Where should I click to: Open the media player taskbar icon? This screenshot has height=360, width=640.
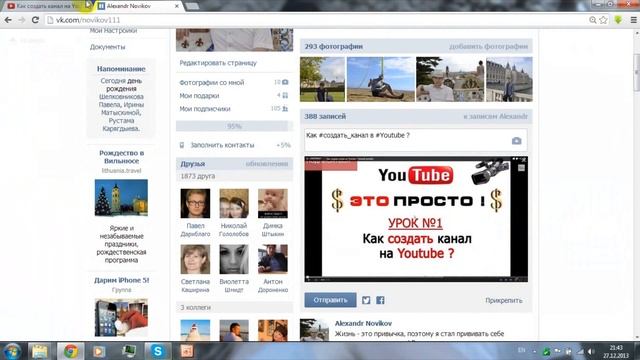[x=98, y=351]
